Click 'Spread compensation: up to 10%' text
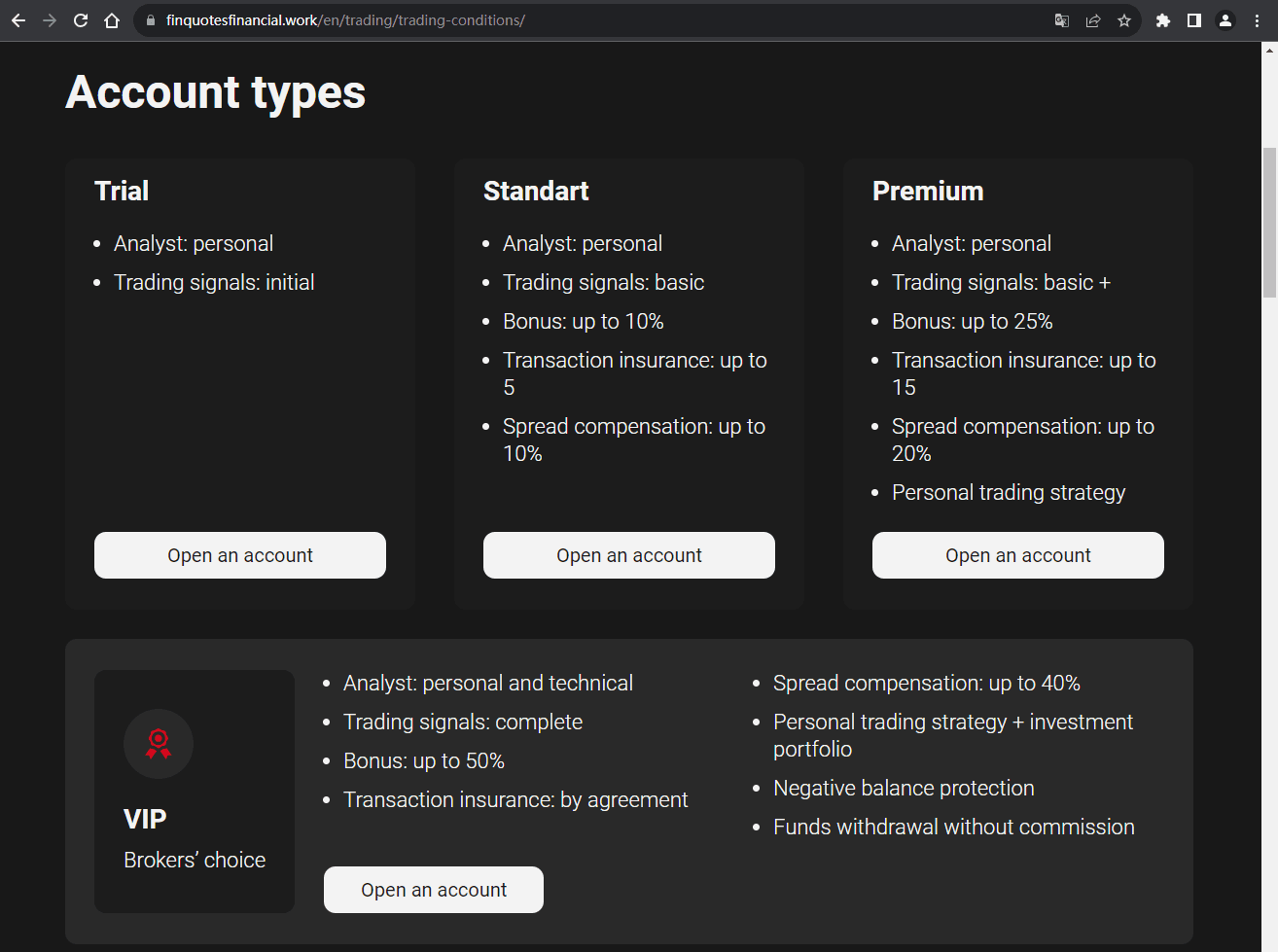 click(x=634, y=440)
